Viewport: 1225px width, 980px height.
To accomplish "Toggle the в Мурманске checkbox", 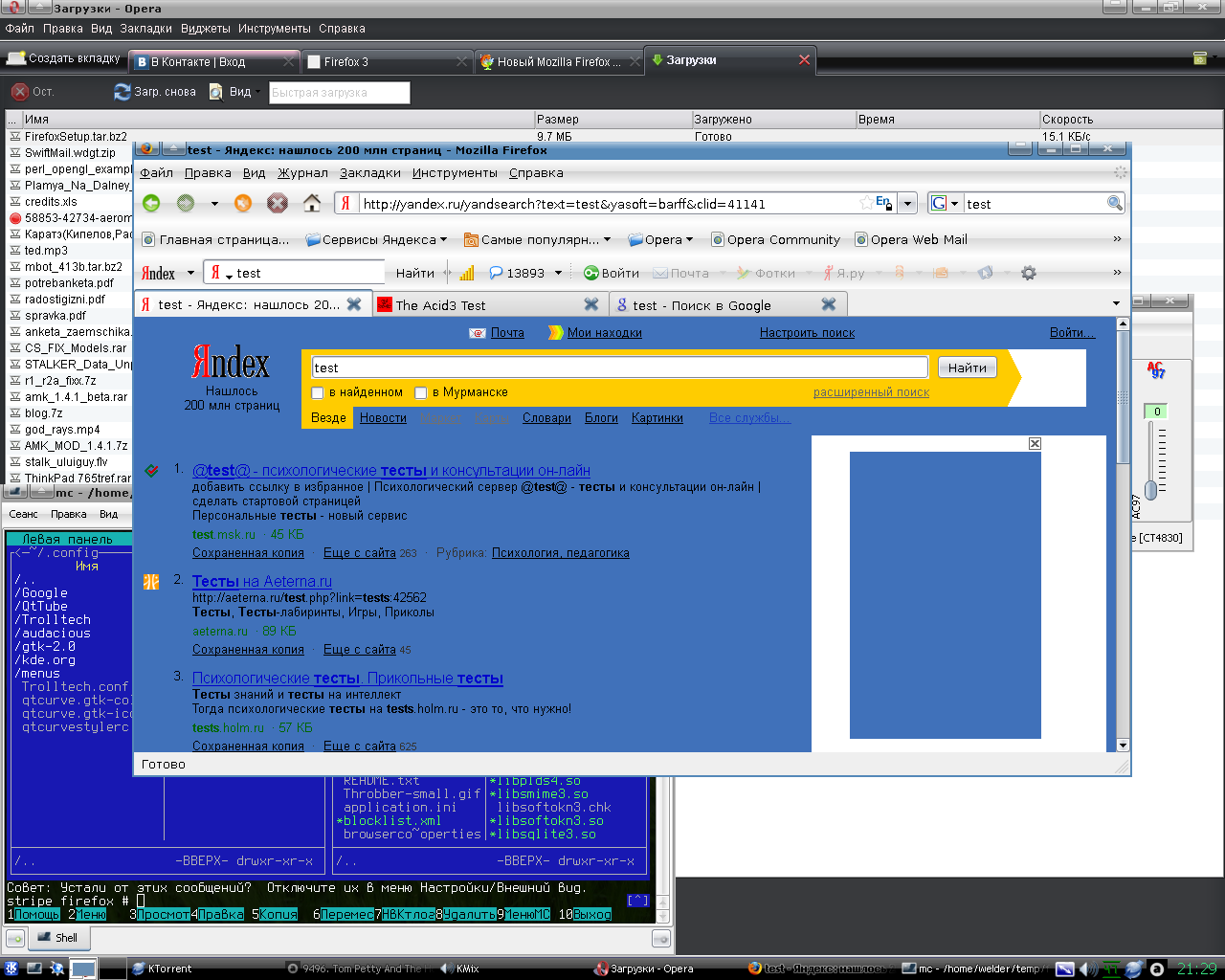I will point(420,392).
